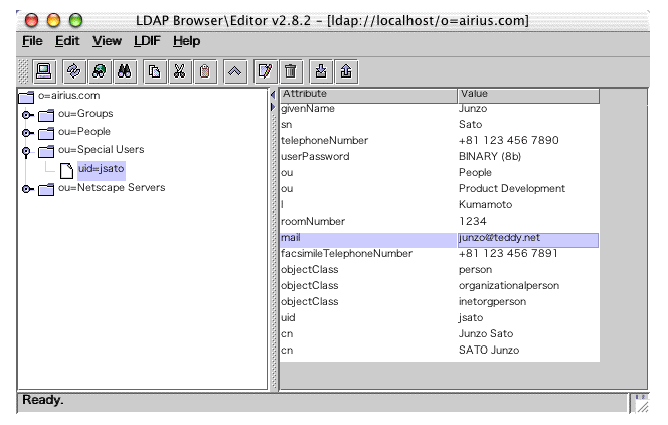The width and height of the screenshot is (668, 425).
Task: Click the Paste clipboard toolbar icon
Action: point(204,71)
